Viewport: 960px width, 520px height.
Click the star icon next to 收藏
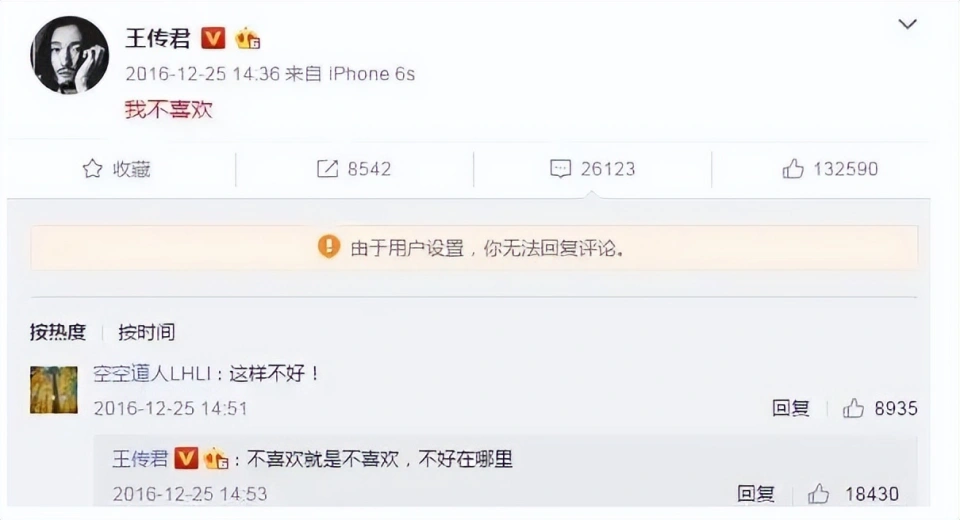click(x=92, y=168)
